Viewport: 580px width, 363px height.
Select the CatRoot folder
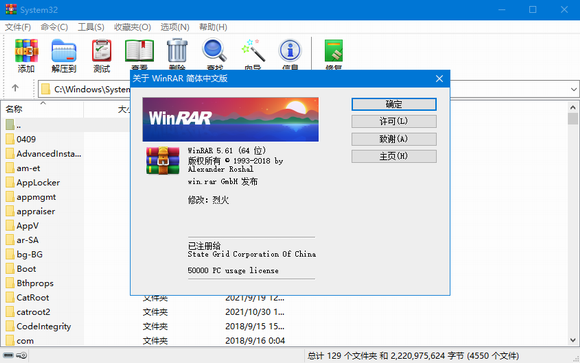[28, 298]
